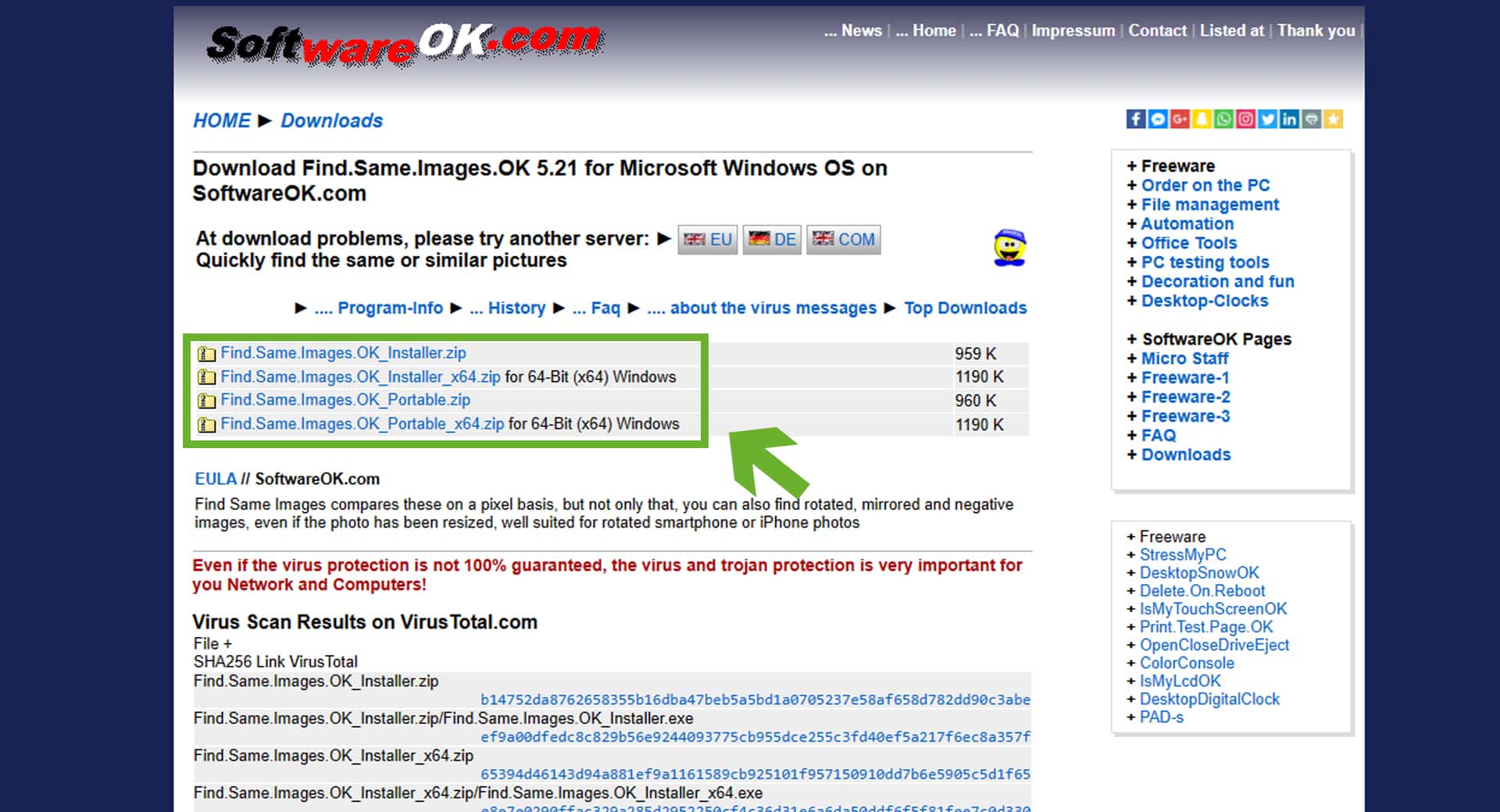Screen dimensions: 1500x812
Task: Open StressMyPC freeware link
Action: pyautogui.click(x=1183, y=554)
